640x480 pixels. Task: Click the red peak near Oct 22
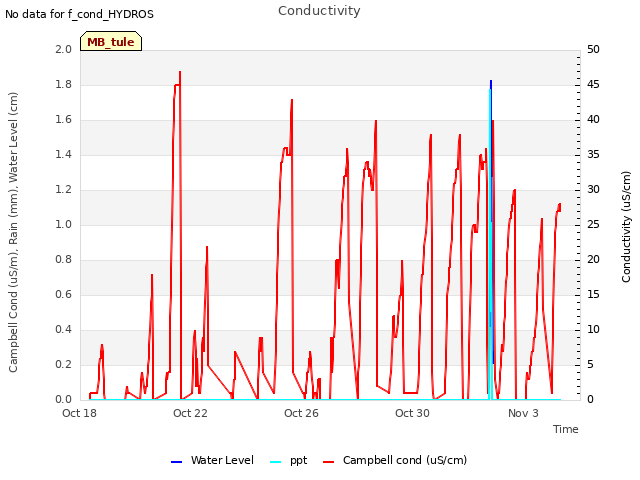(x=180, y=73)
